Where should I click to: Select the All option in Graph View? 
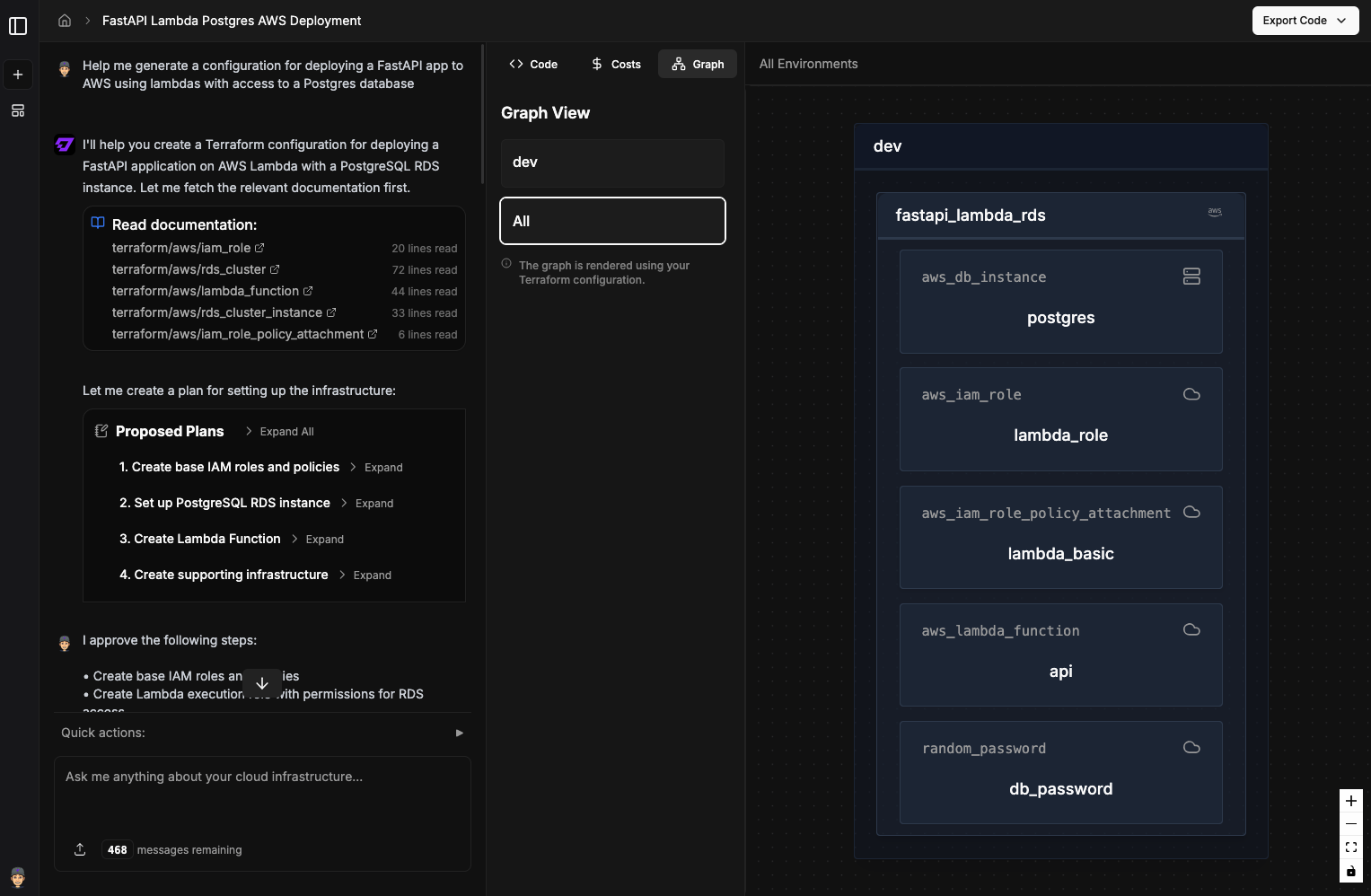click(612, 221)
